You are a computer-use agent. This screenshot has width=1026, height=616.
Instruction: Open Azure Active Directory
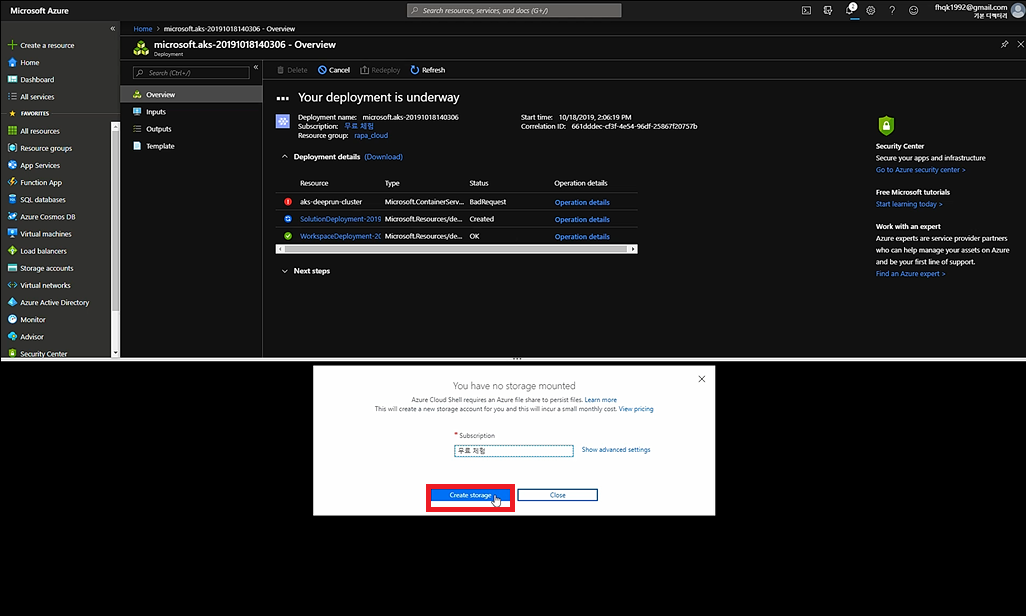coord(48,302)
